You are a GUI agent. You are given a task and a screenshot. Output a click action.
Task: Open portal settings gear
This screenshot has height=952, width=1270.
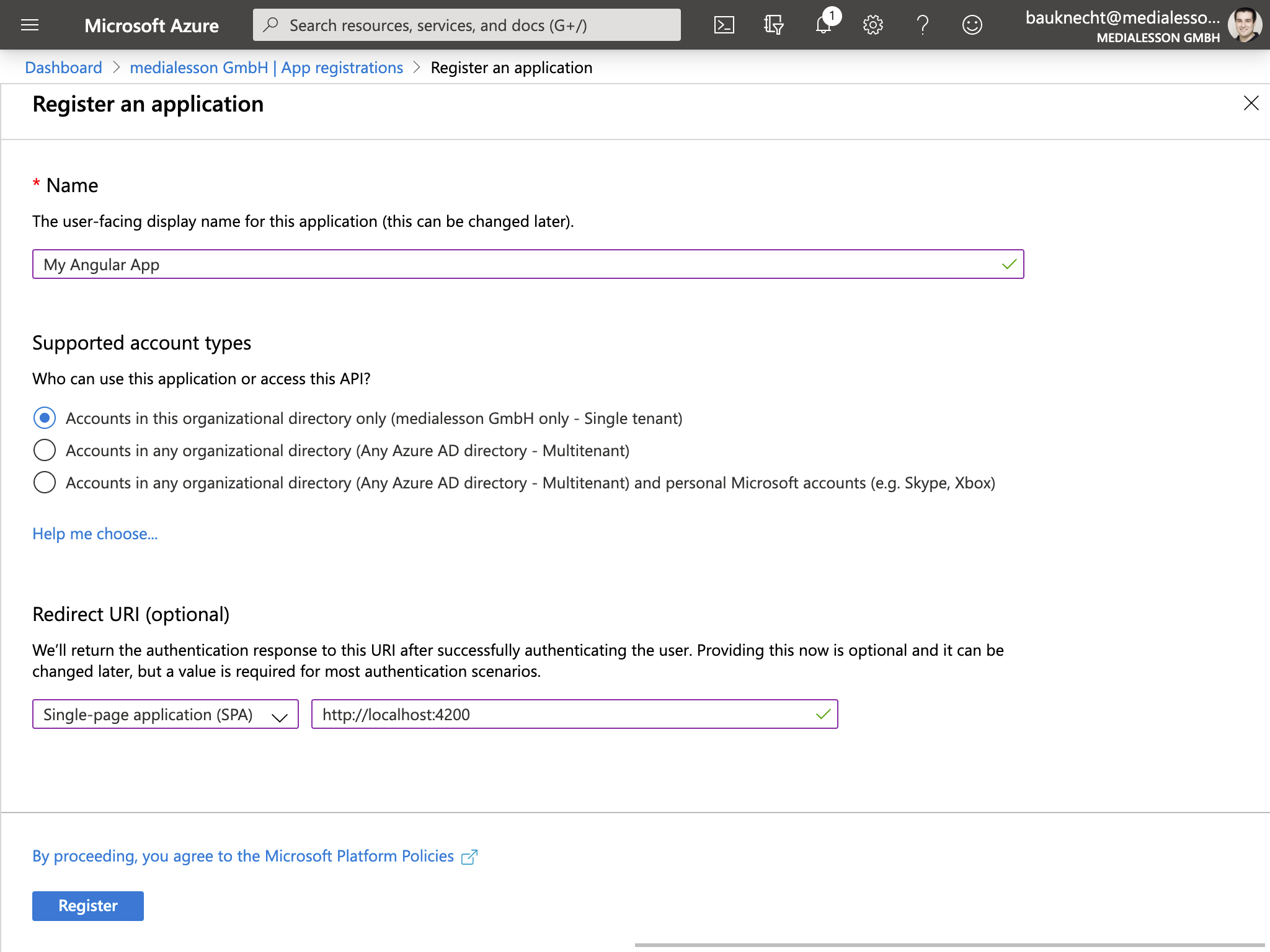pos(873,25)
